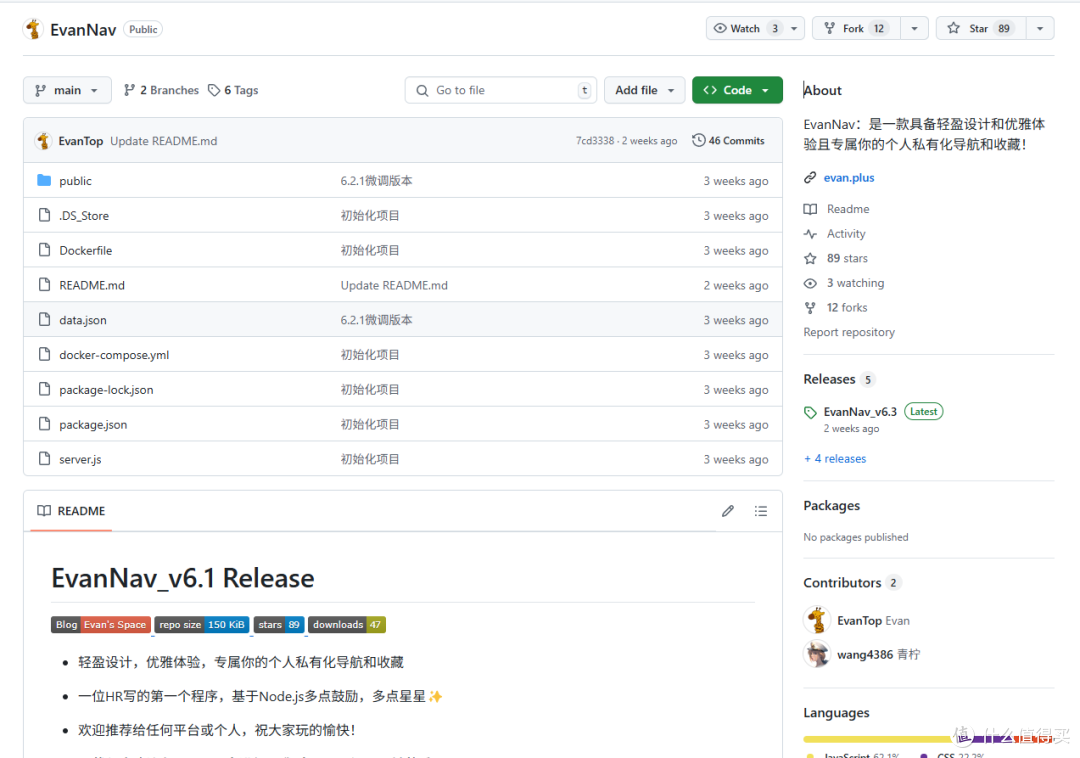Click EvanTop contributor avatar
Viewport: 1080px width, 758px height.
point(817,620)
